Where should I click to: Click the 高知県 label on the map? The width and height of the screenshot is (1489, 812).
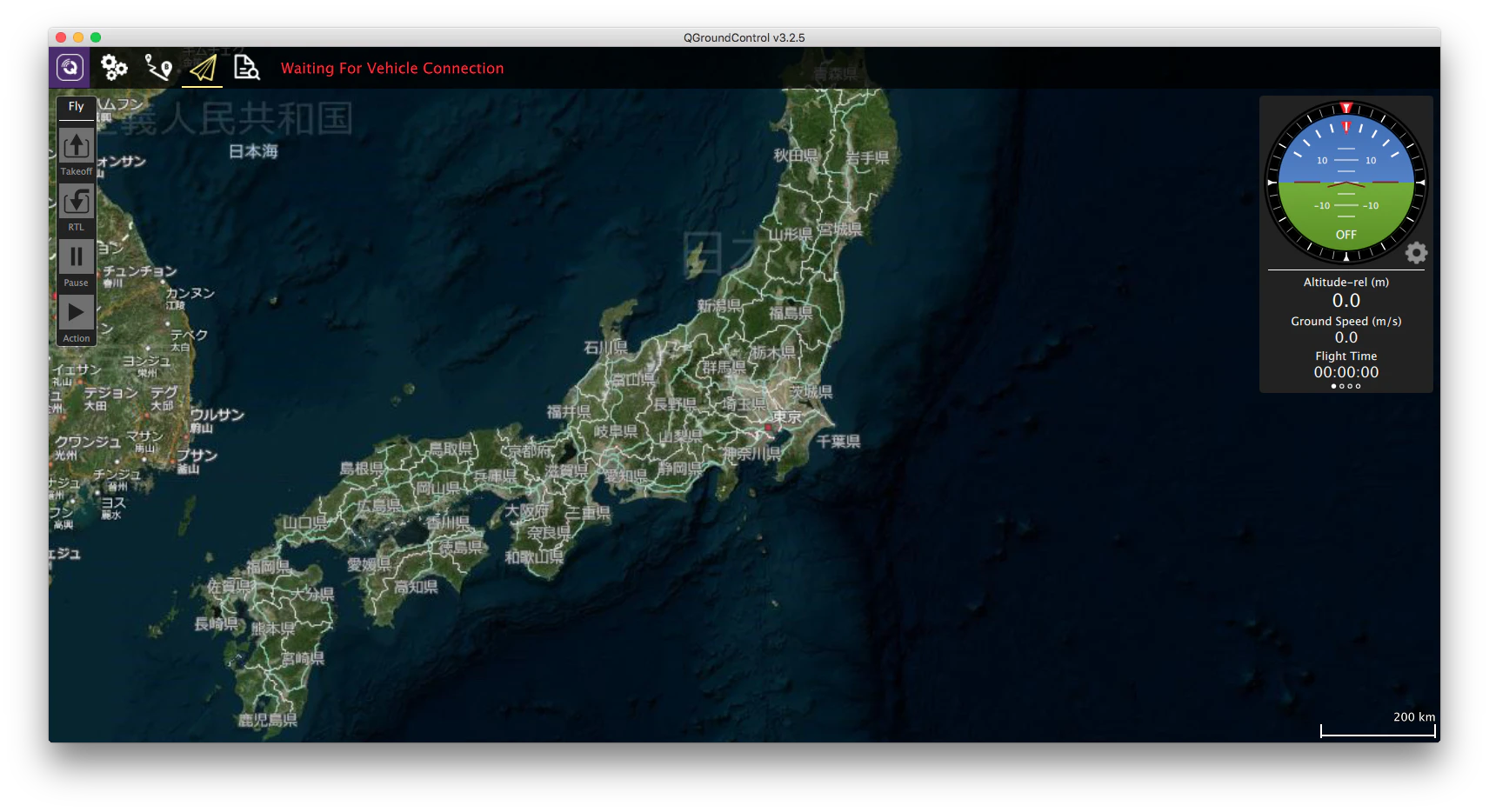tap(417, 587)
